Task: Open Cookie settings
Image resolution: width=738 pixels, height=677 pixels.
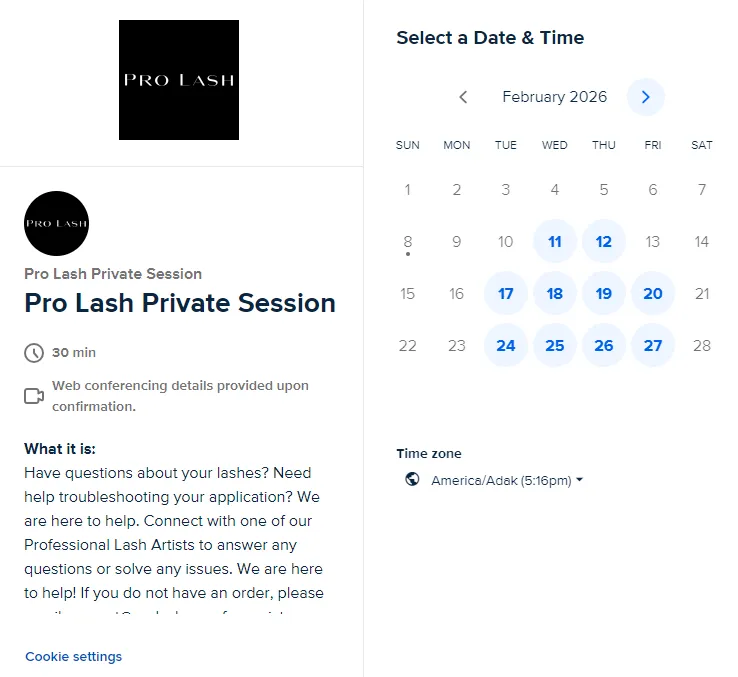Action: coord(73,657)
